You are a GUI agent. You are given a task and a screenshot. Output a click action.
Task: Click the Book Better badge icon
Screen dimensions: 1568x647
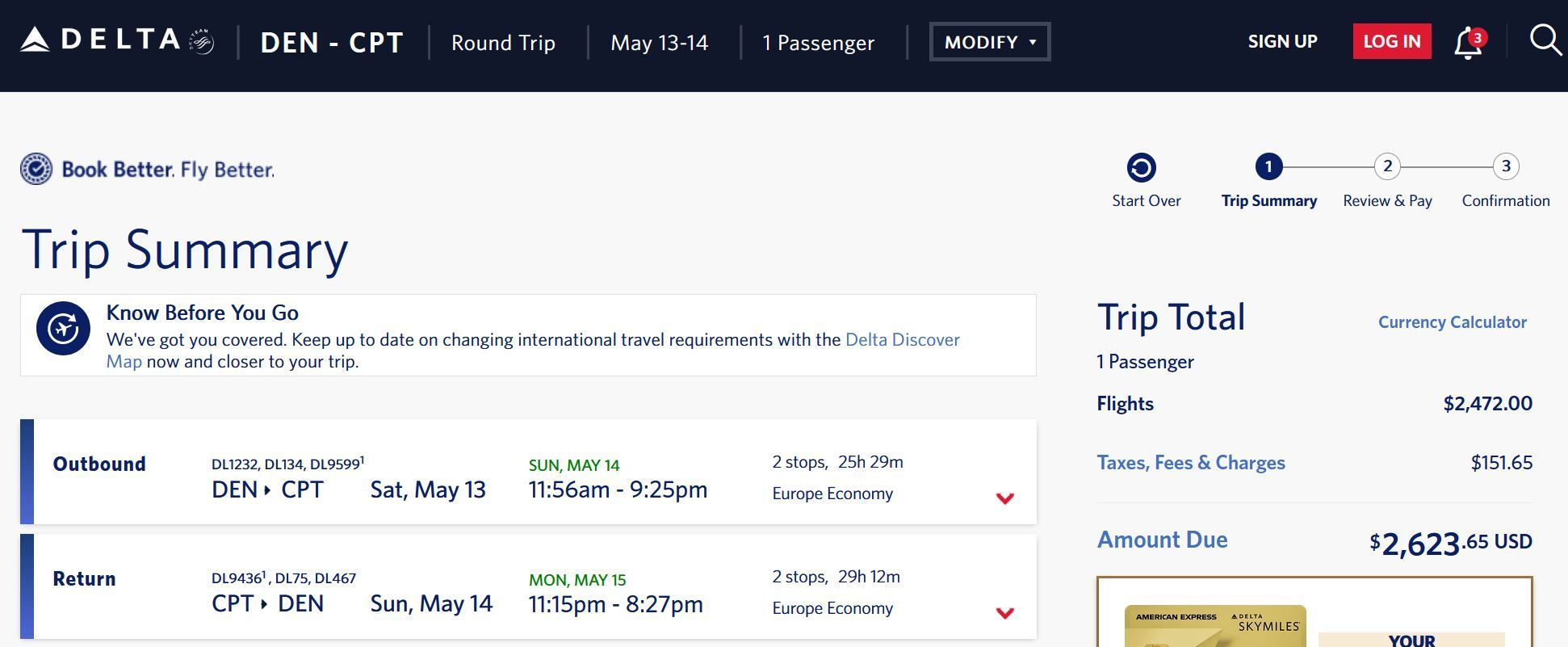pyautogui.click(x=36, y=169)
